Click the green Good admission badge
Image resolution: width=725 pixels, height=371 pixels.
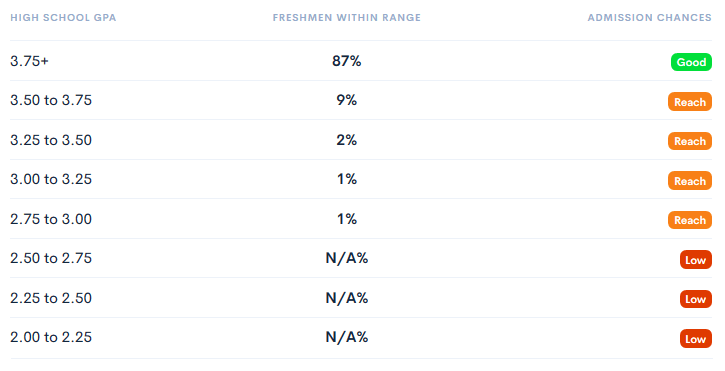(x=691, y=62)
